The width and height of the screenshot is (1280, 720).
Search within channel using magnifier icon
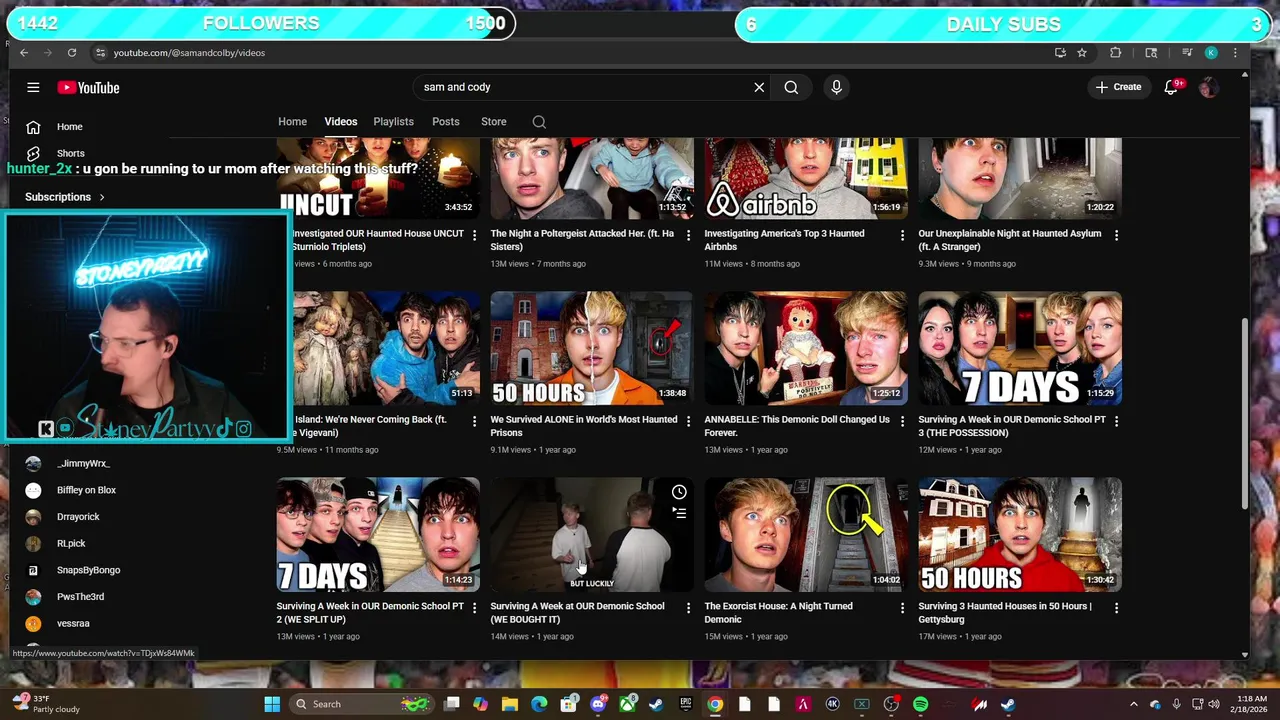(539, 122)
